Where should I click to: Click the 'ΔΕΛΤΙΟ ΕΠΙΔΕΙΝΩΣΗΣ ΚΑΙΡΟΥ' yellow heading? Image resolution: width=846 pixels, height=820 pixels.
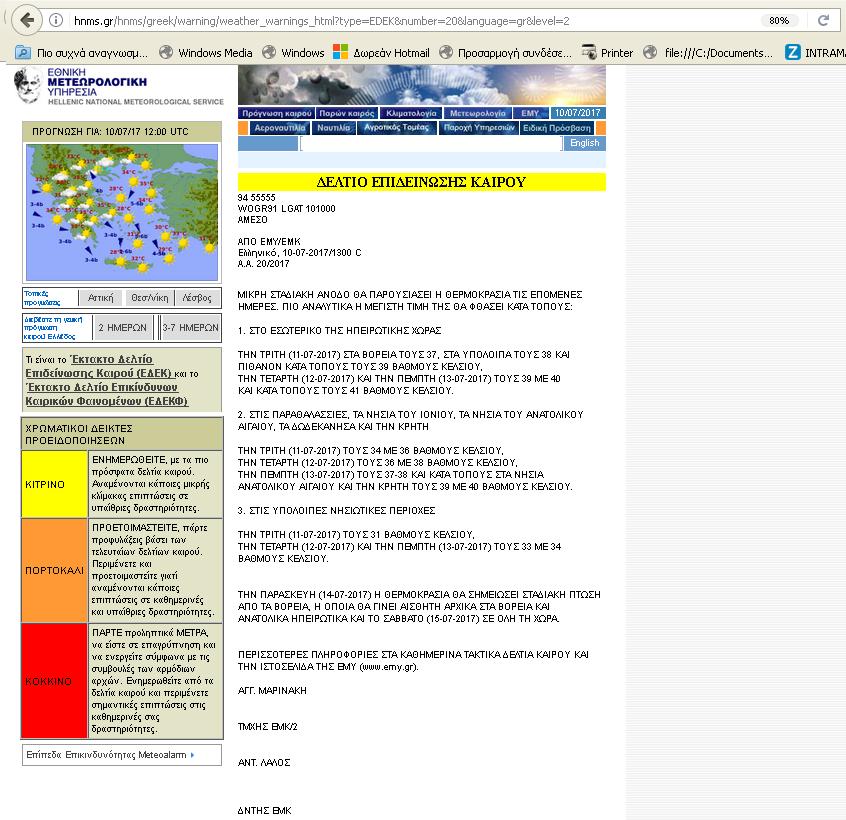click(421, 182)
